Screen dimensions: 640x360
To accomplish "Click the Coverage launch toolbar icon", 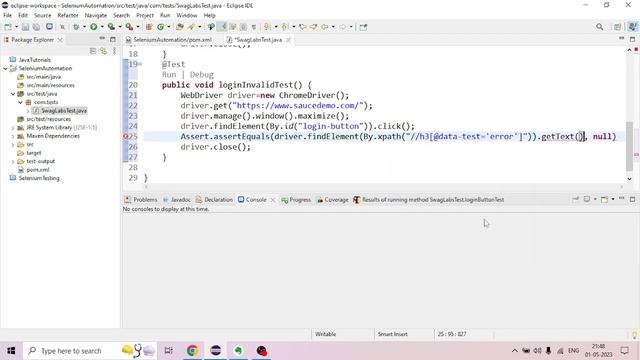I will (111, 27).
